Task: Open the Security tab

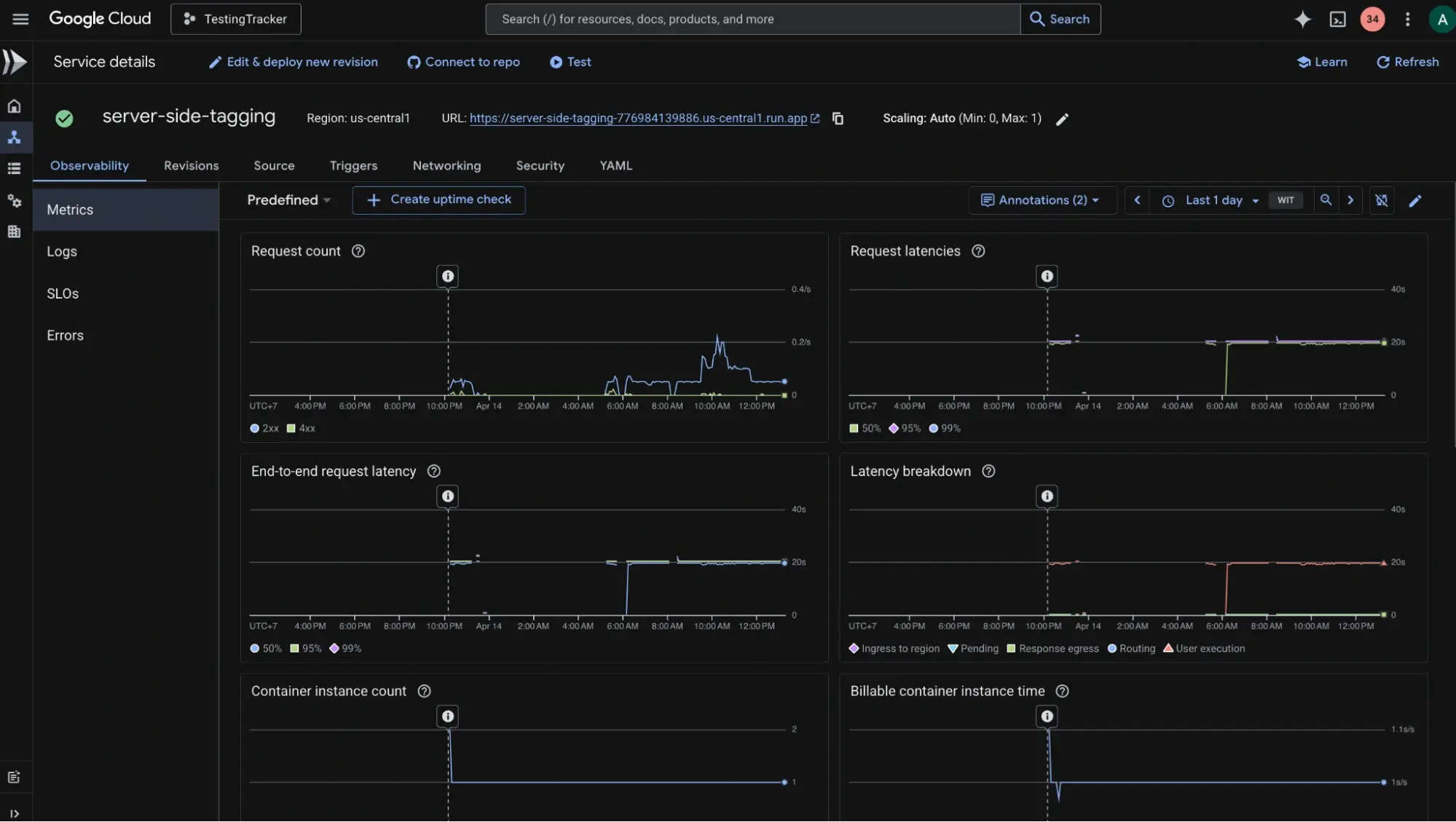Action: coord(540,165)
